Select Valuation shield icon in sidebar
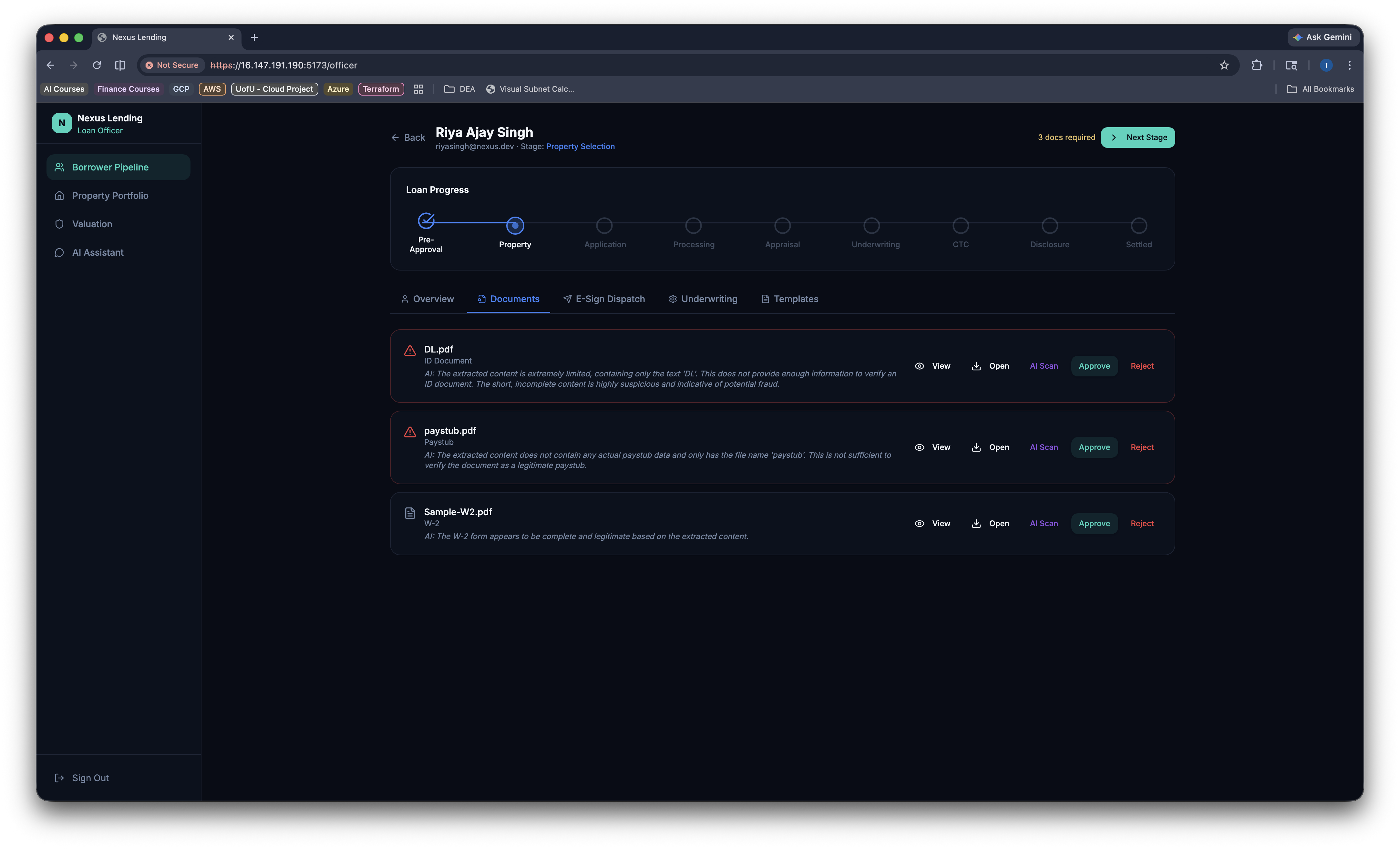 pos(59,224)
